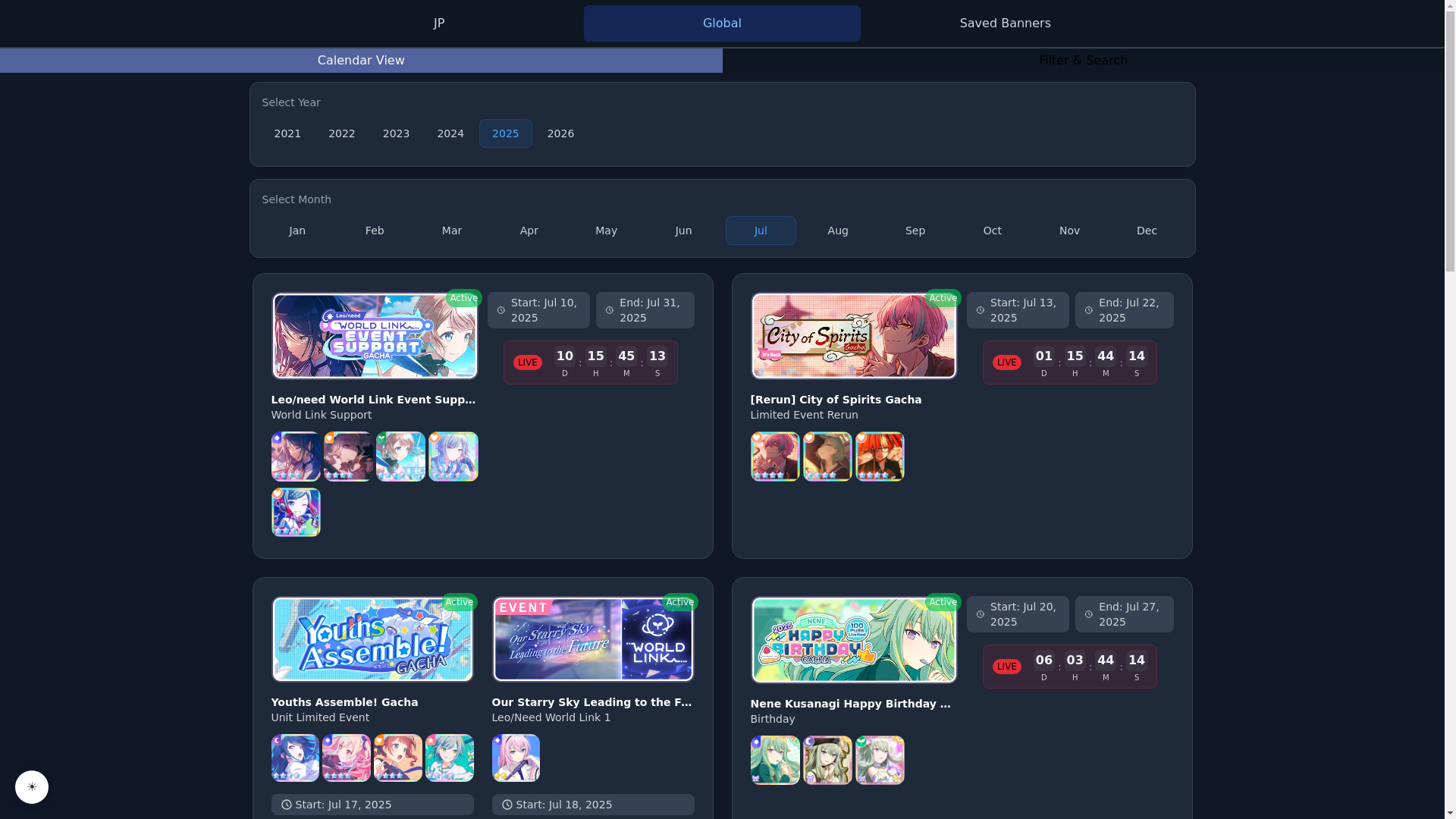Click the 'Start: Jul 10, 2025' label

(538, 310)
